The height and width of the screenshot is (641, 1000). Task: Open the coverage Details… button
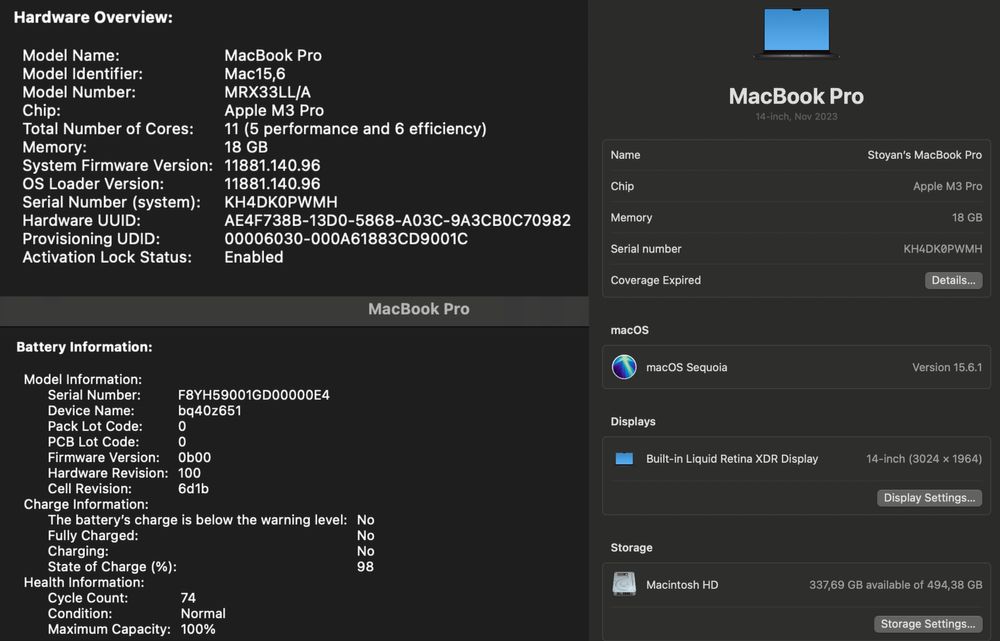pyautogui.click(x=953, y=280)
